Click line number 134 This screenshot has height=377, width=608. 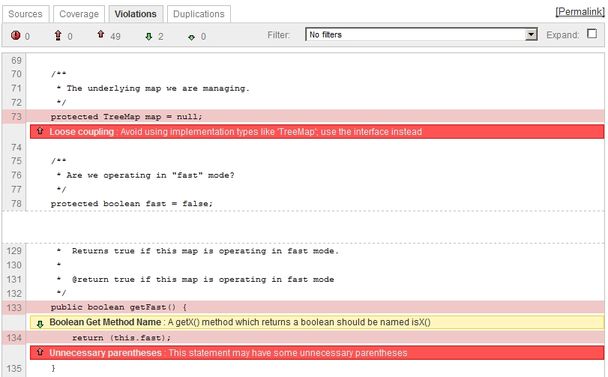pyautogui.click(x=14, y=337)
